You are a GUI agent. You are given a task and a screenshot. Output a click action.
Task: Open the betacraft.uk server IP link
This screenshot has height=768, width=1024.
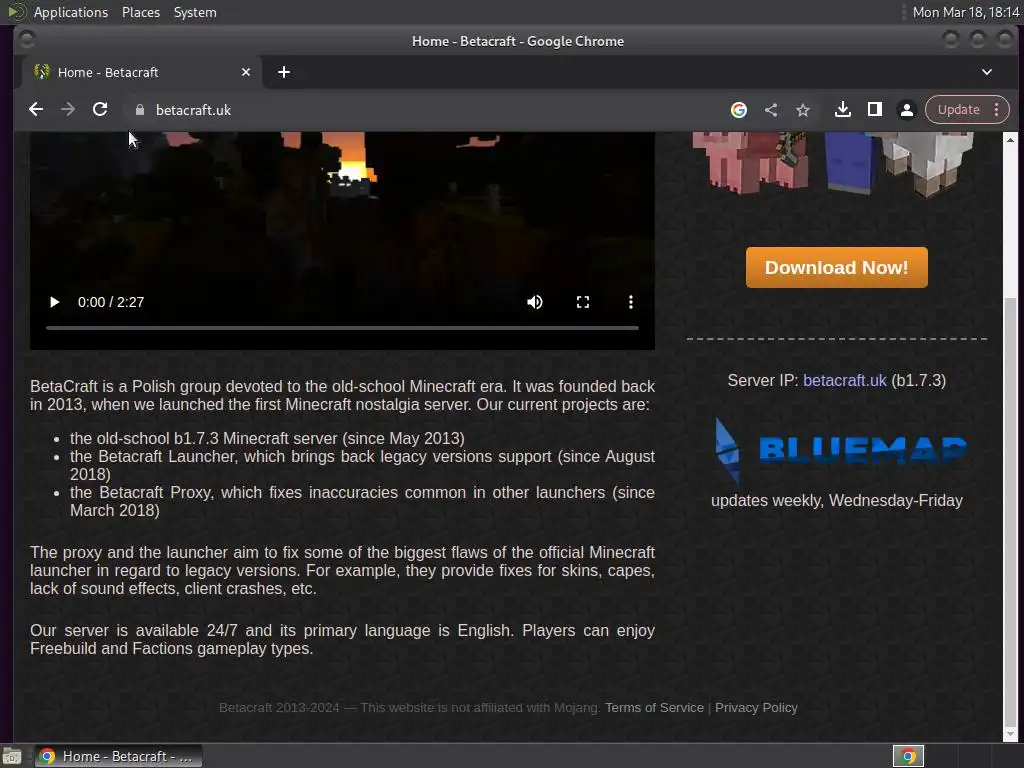[844, 381]
